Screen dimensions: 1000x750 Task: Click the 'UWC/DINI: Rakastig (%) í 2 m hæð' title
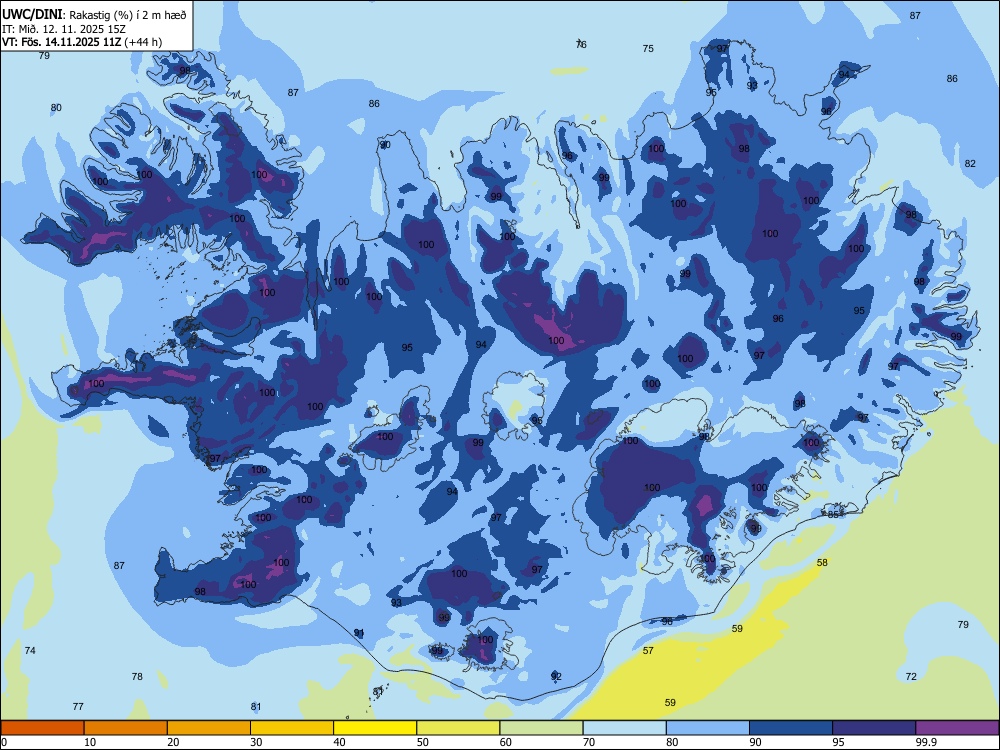pos(94,15)
